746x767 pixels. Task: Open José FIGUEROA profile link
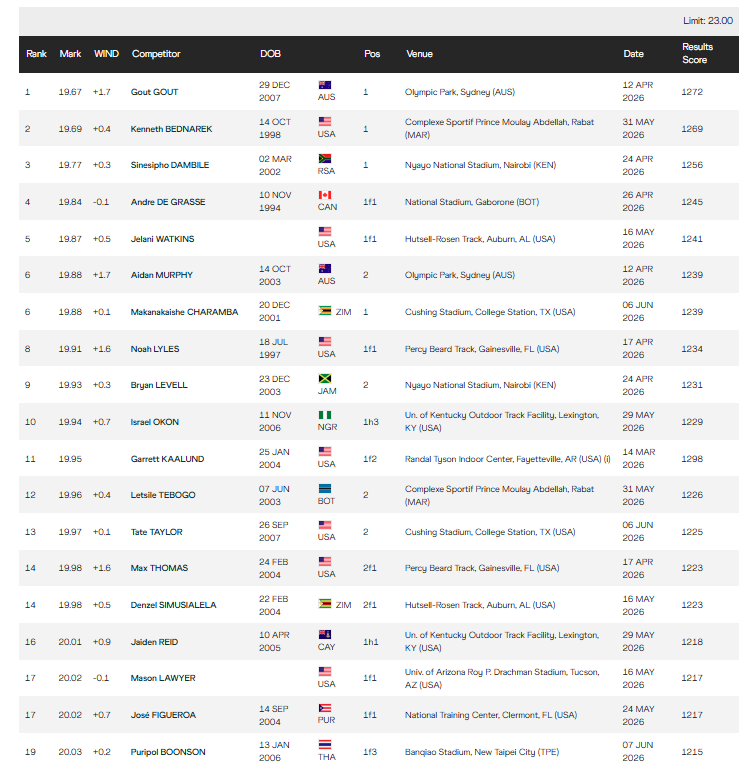[163, 715]
